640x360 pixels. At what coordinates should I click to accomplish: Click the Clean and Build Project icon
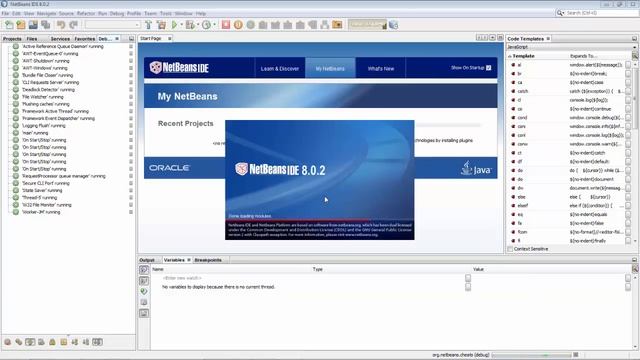pyautogui.click(x=161, y=25)
